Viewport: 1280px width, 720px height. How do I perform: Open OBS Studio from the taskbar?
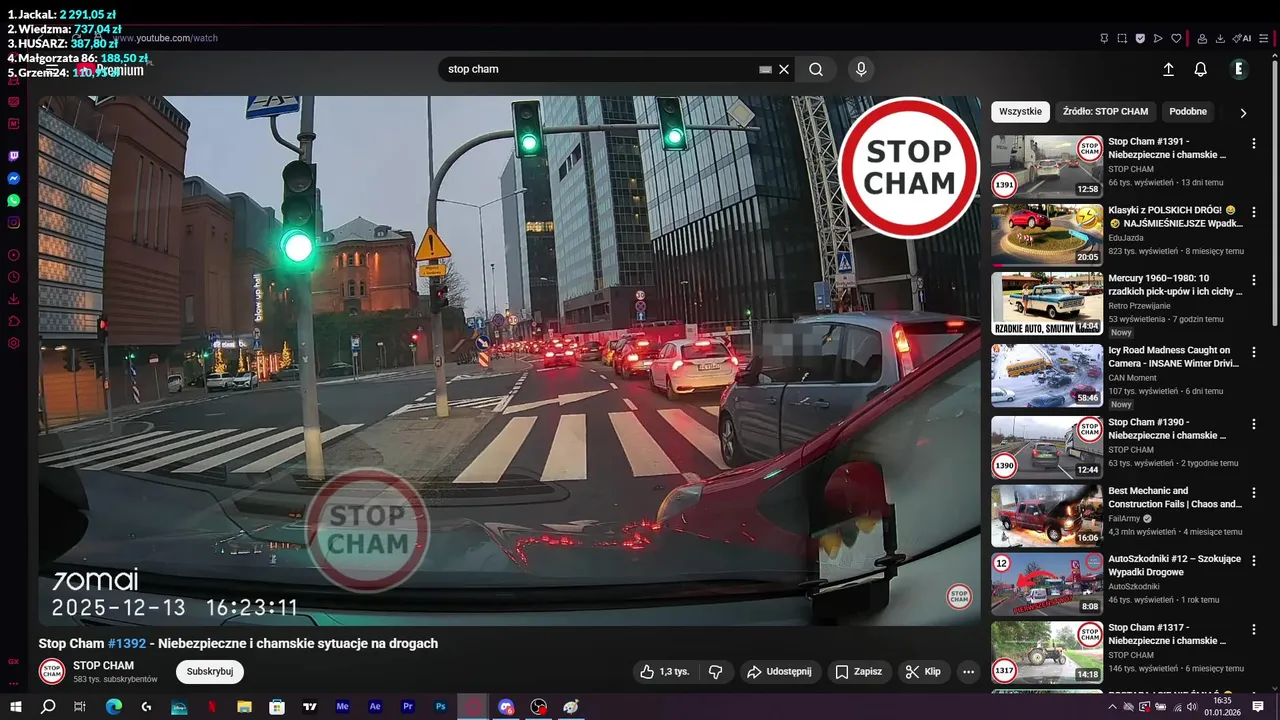539,706
